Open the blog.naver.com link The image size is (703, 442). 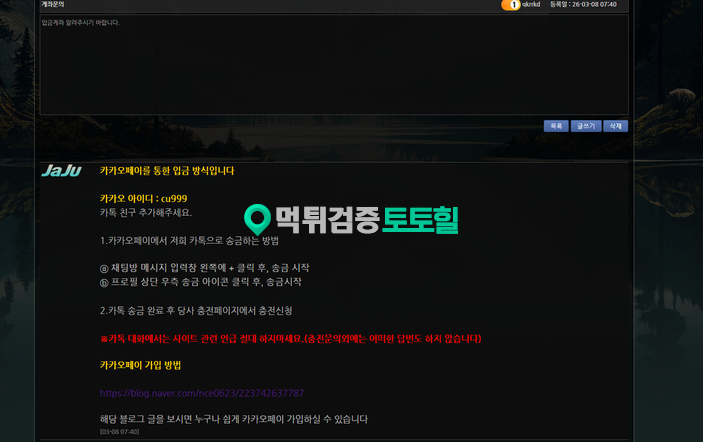click(x=201, y=393)
